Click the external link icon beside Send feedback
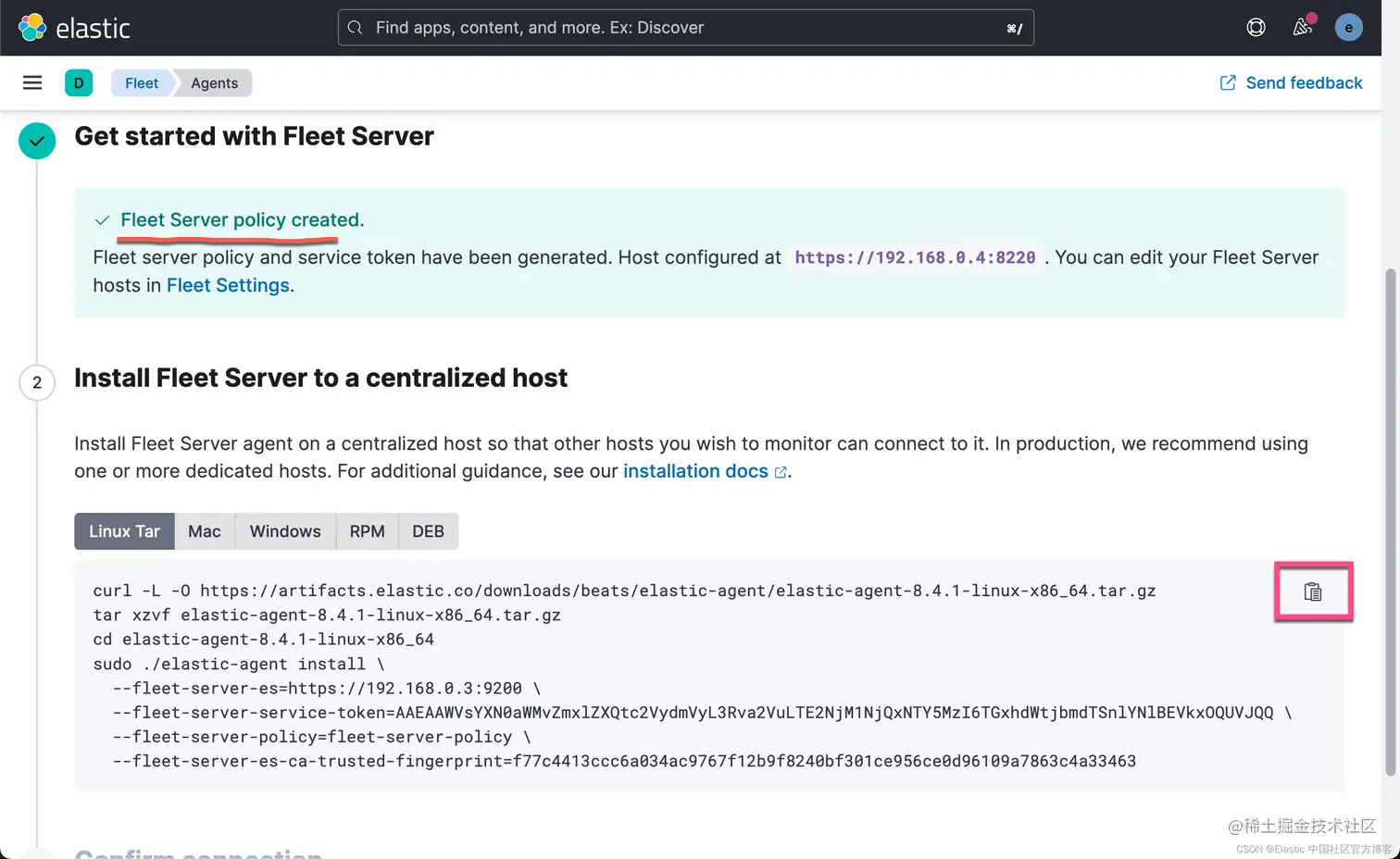This screenshot has height=859, width=1400. [1228, 83]
